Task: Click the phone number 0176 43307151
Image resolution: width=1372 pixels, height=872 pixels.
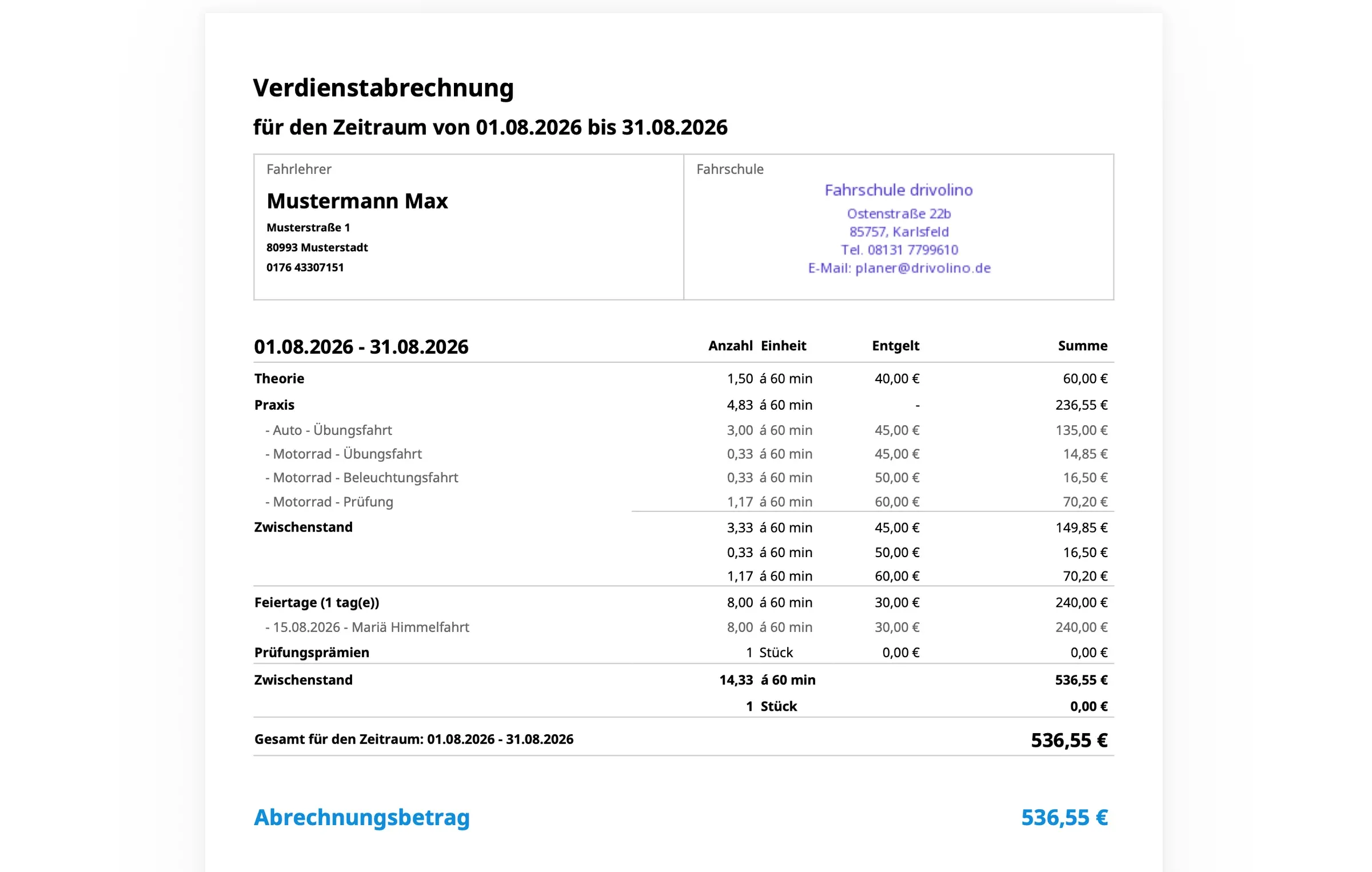Action: [x=305, y=267]
